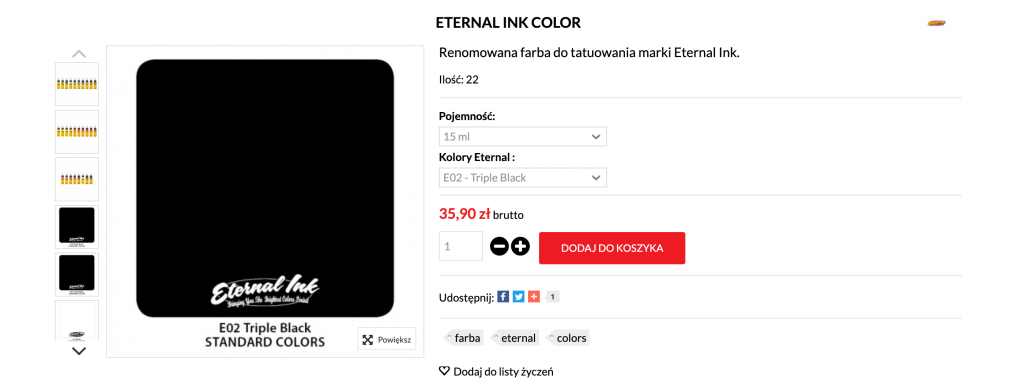Share product on Facebook
This screenshot has width=1024, height=388.
click(503, 297)
